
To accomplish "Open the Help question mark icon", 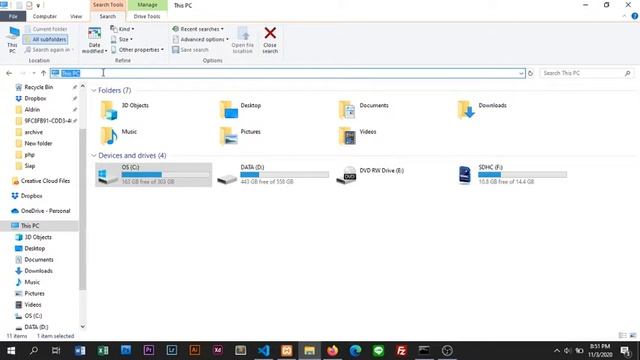I will click(x=634, y=16).
